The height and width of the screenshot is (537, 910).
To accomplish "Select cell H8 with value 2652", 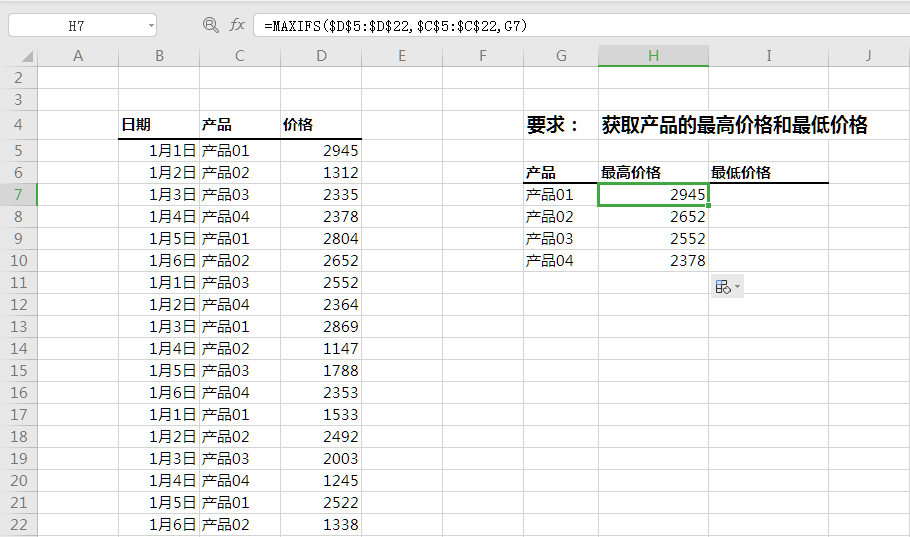I will 653,217.
